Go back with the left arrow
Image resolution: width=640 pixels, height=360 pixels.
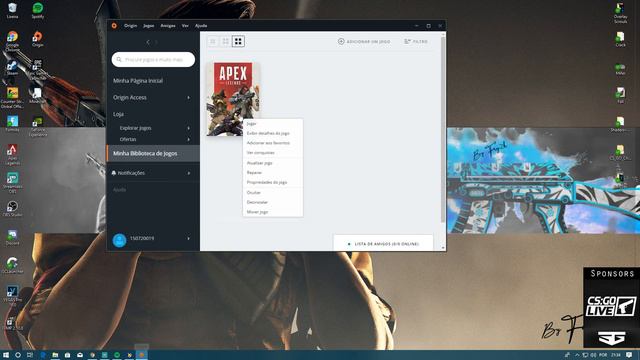(x=148, y=42)
